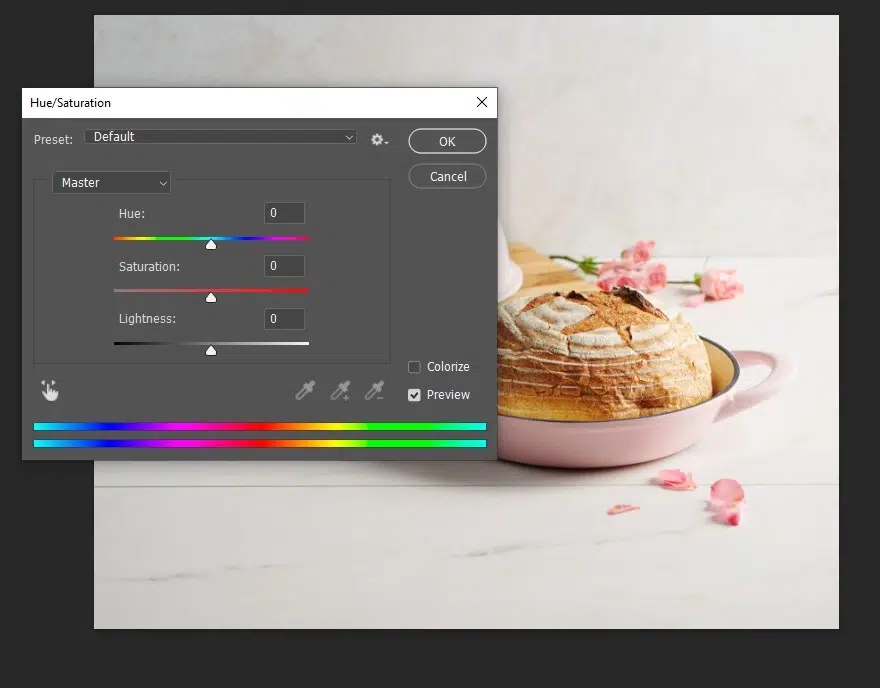Click the Saturation slider handle

tap(211, 297)
